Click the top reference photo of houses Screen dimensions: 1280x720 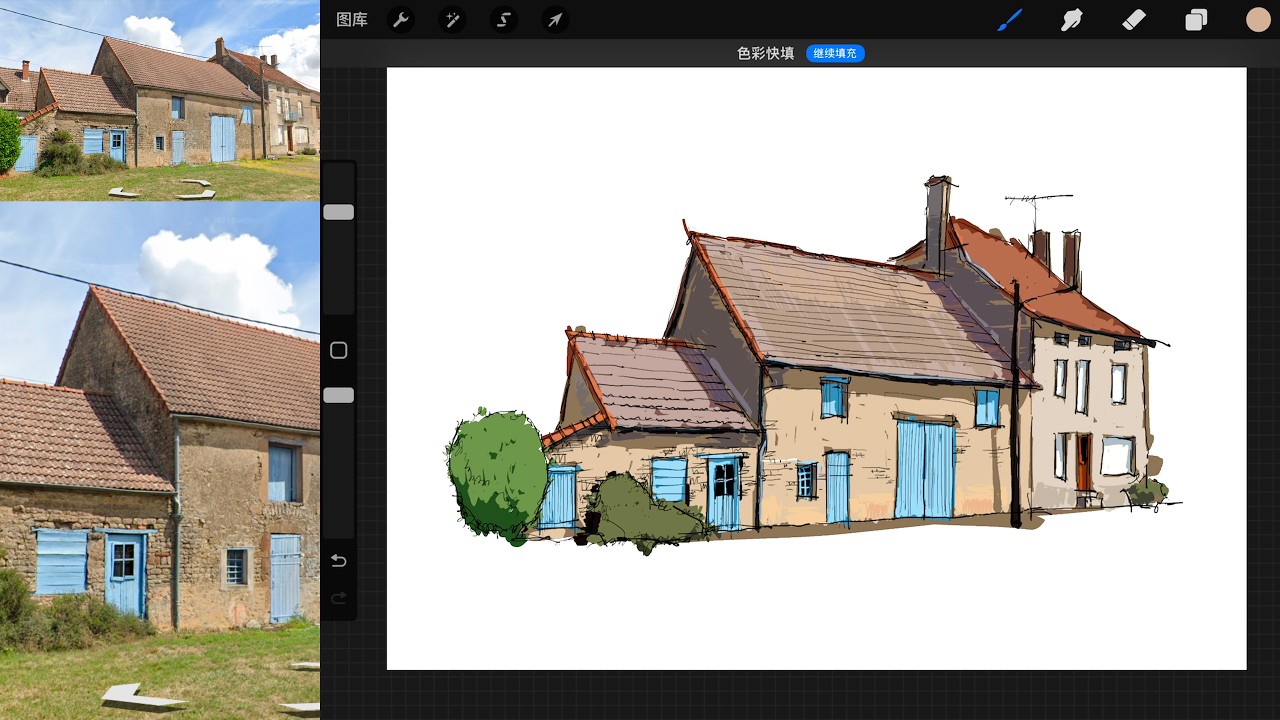point(160,100)
